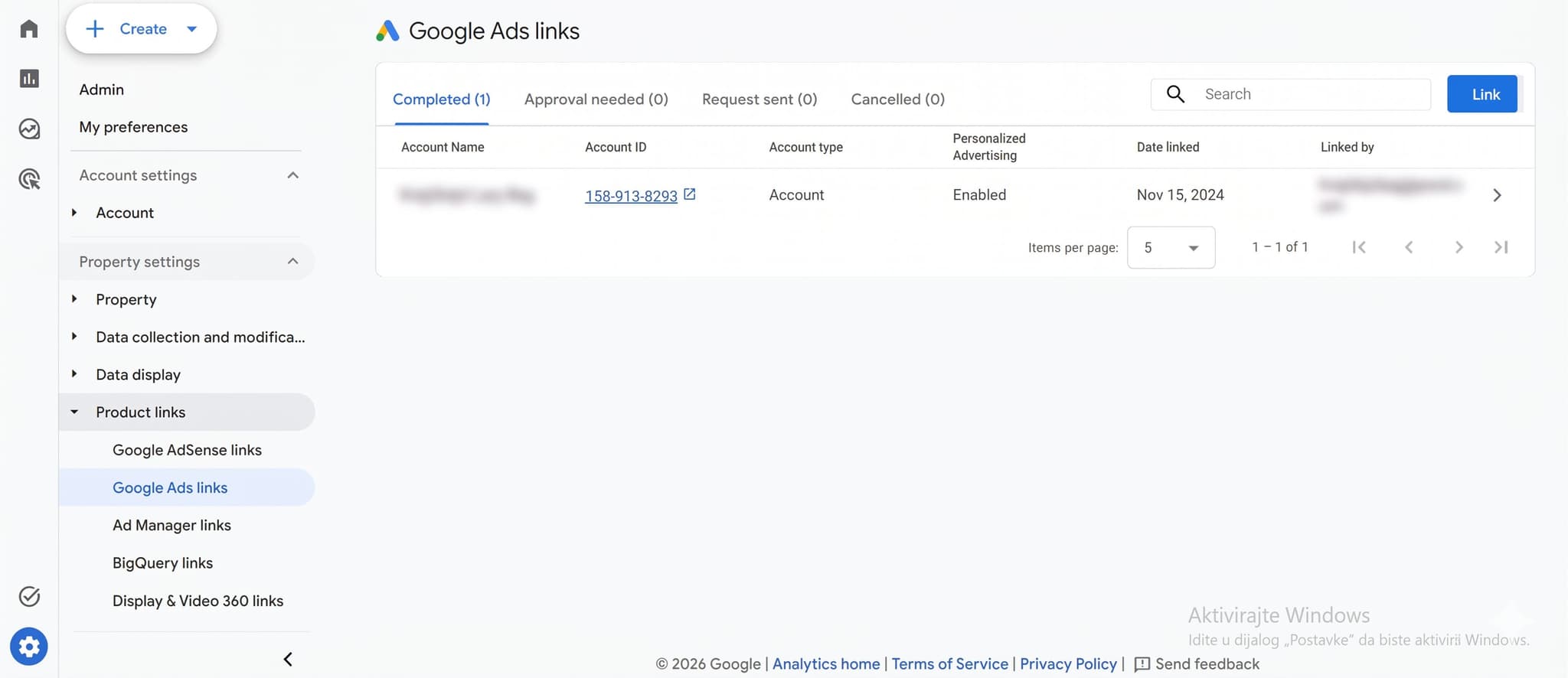1568x678 pixels.
Task: Click the Account ID column header
Action: pyautogui.click(x=616, y=147)
